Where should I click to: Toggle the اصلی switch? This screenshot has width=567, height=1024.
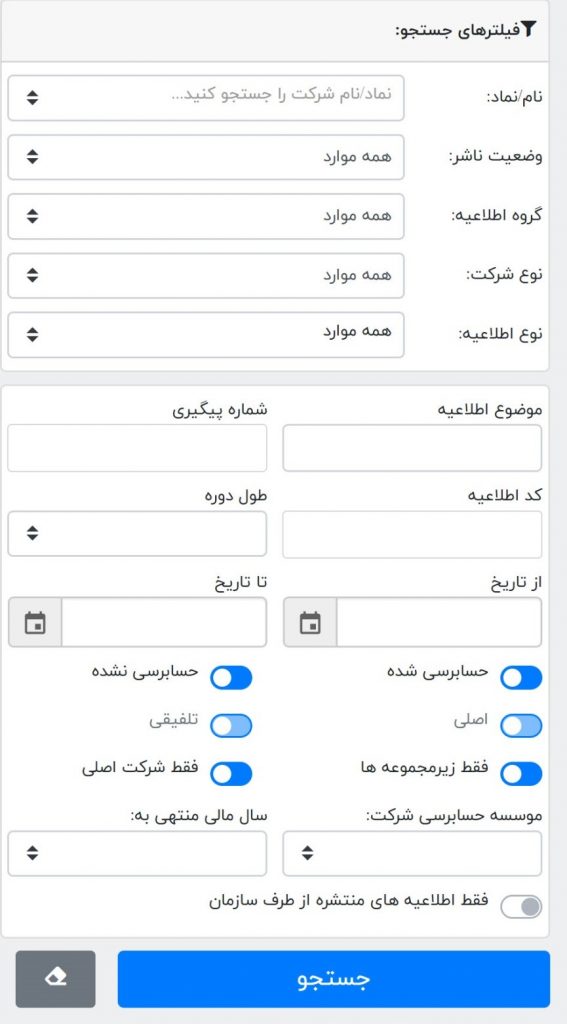tap(521, 726)
